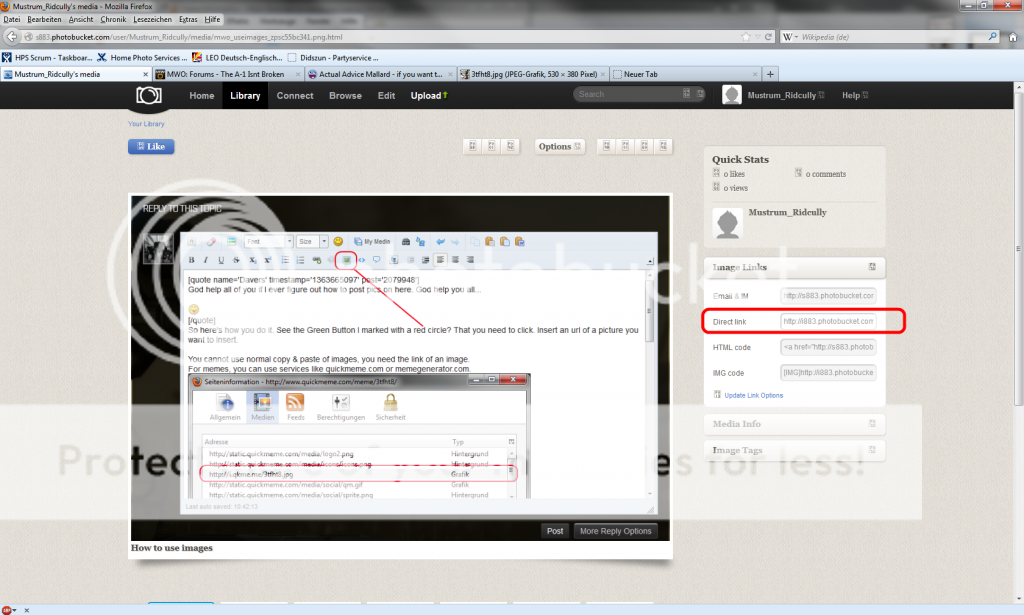Expand the Media Info panel
The height and width of the screenshot is (615, 1024).
pyautogui.click(x=872, y=423)
